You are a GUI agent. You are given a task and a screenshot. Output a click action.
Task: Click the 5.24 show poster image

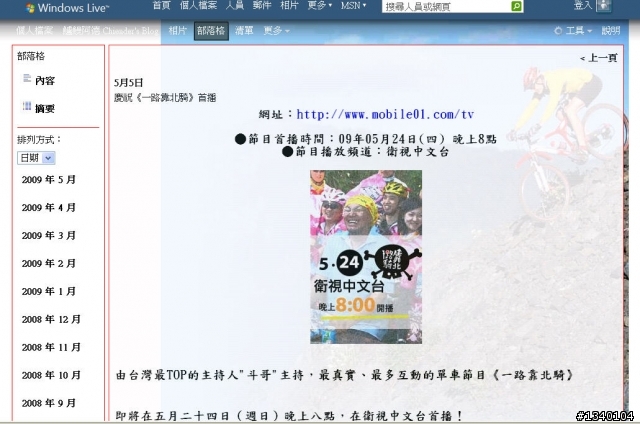366,257
